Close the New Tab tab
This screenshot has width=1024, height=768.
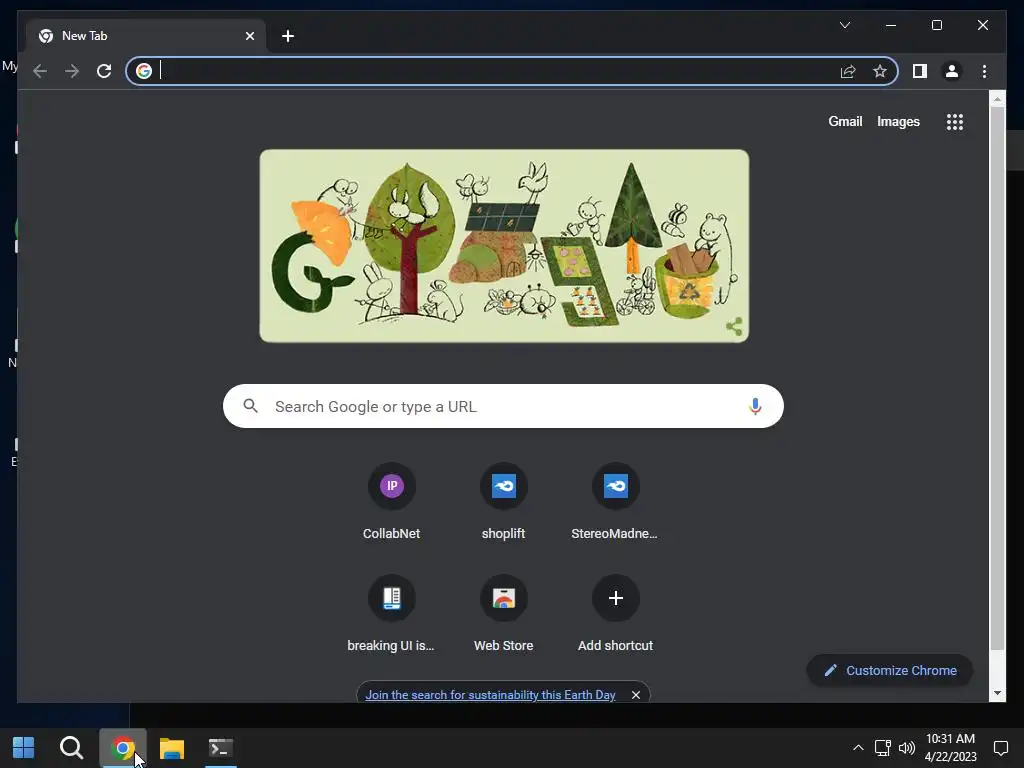coord(249,36)
